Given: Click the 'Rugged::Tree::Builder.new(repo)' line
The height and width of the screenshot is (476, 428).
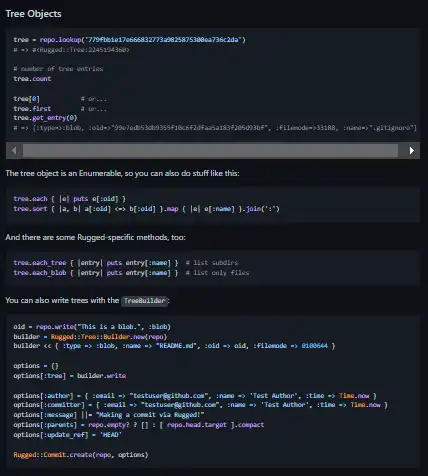Looking at the screenshot, I should click(x=90, y=337).
